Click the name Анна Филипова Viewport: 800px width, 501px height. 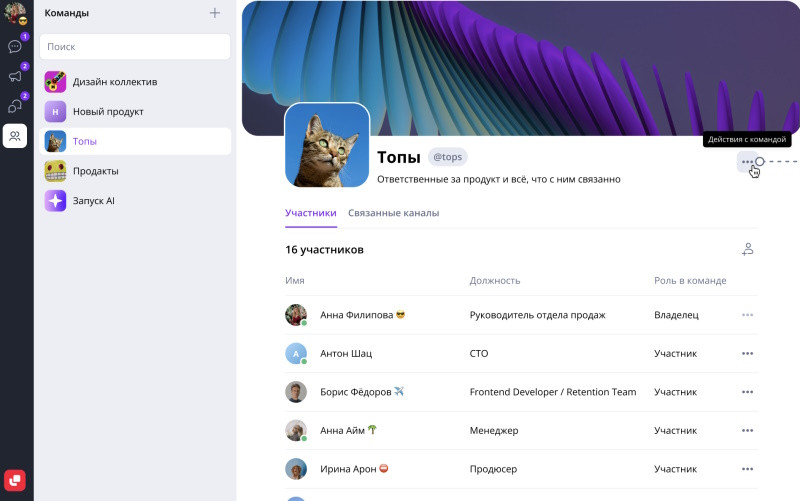pyautogui.click(x=357, y=315)
